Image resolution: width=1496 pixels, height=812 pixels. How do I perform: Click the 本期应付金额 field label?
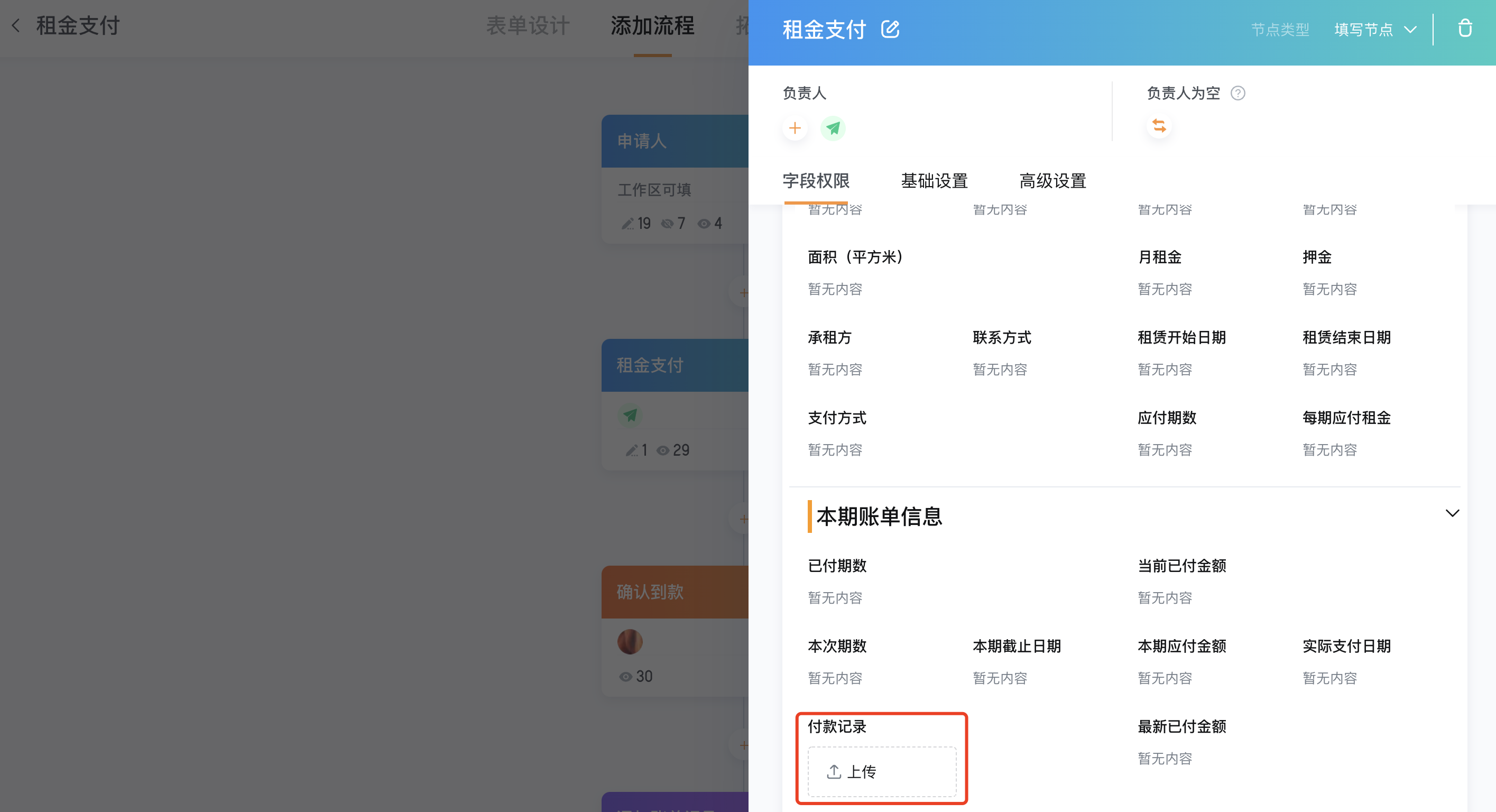tap(1182, 646)
